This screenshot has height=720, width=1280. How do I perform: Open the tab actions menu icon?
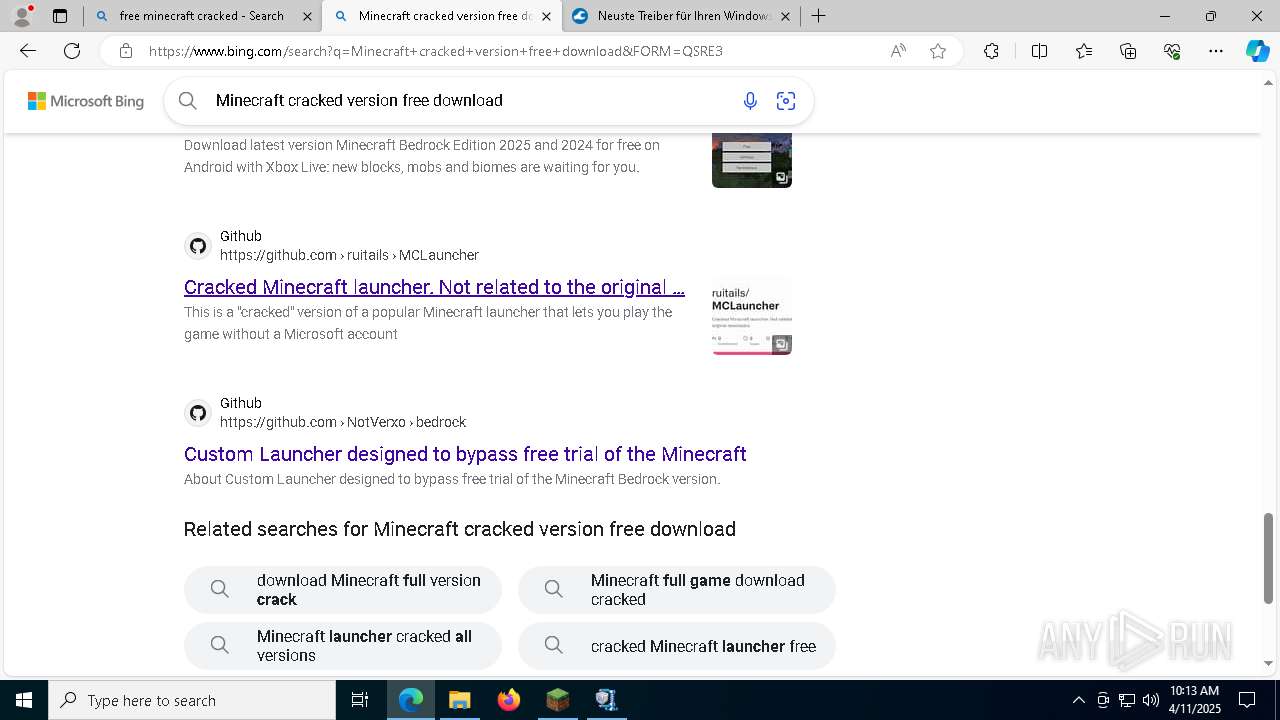click(60, 16)
